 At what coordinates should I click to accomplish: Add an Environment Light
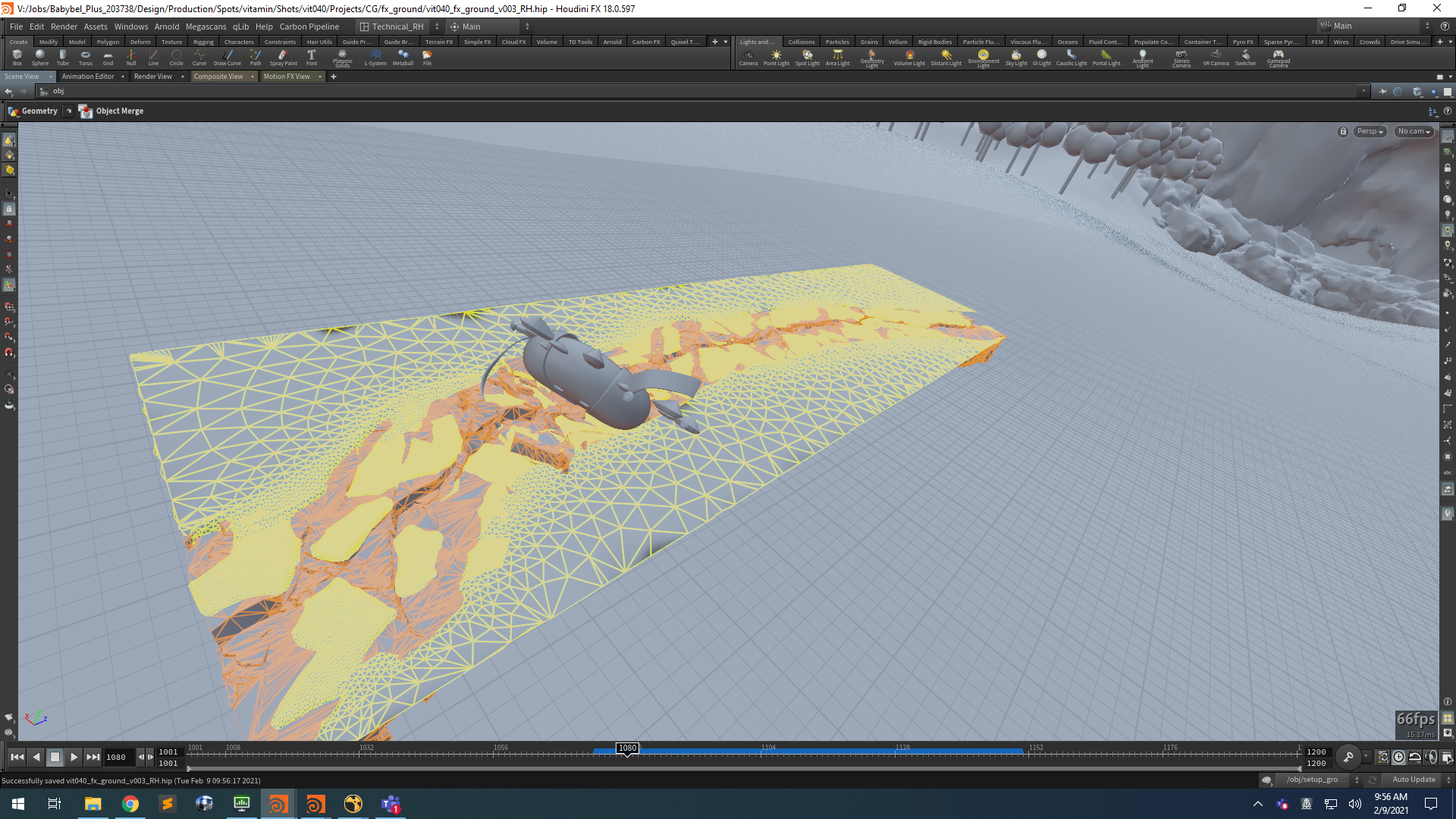[x=984, y=58]
